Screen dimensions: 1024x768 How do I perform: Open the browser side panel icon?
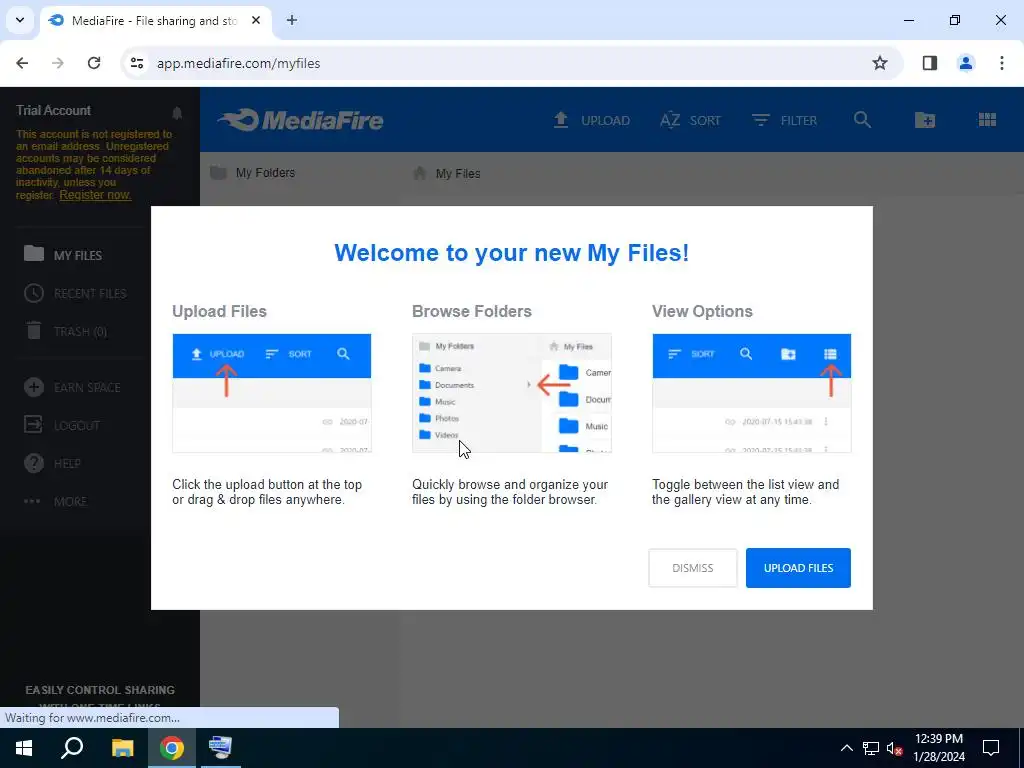[x=930, y=63]
